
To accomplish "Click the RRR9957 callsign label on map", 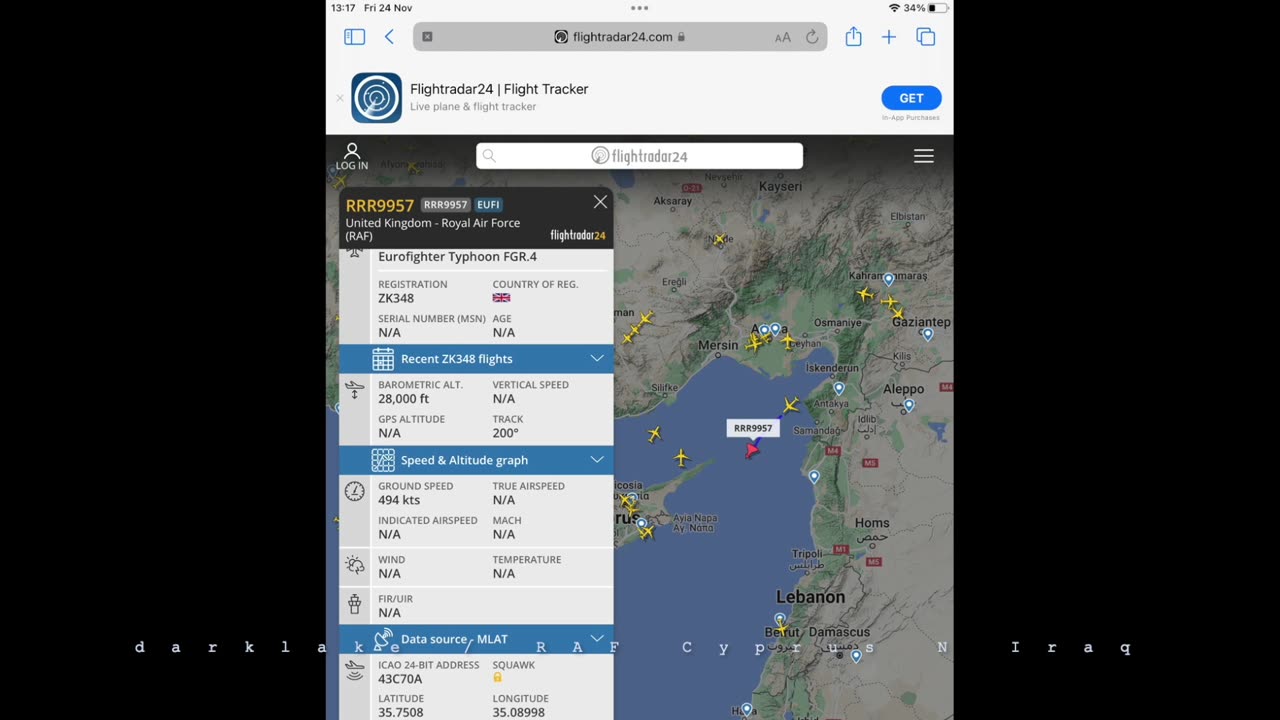I will pos(753,428).
